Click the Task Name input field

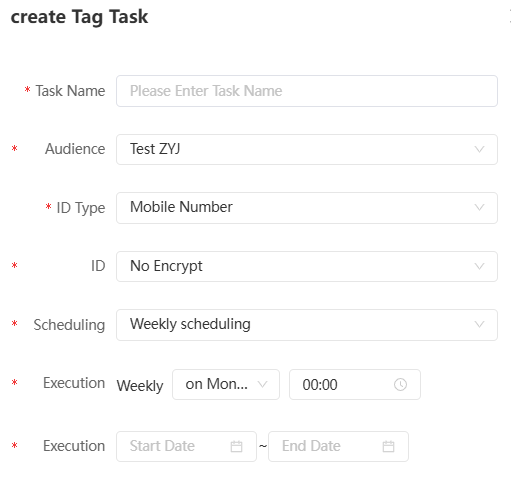[307, 91]
